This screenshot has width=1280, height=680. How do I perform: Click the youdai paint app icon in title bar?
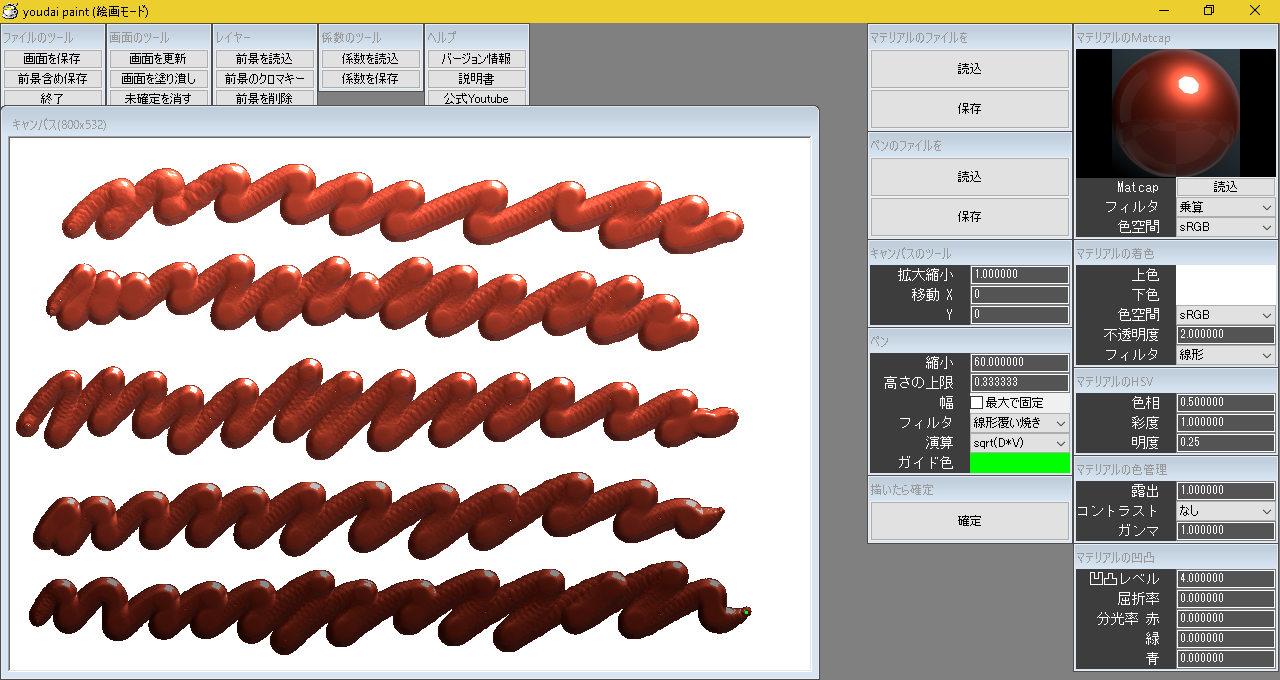pos(11,11)
